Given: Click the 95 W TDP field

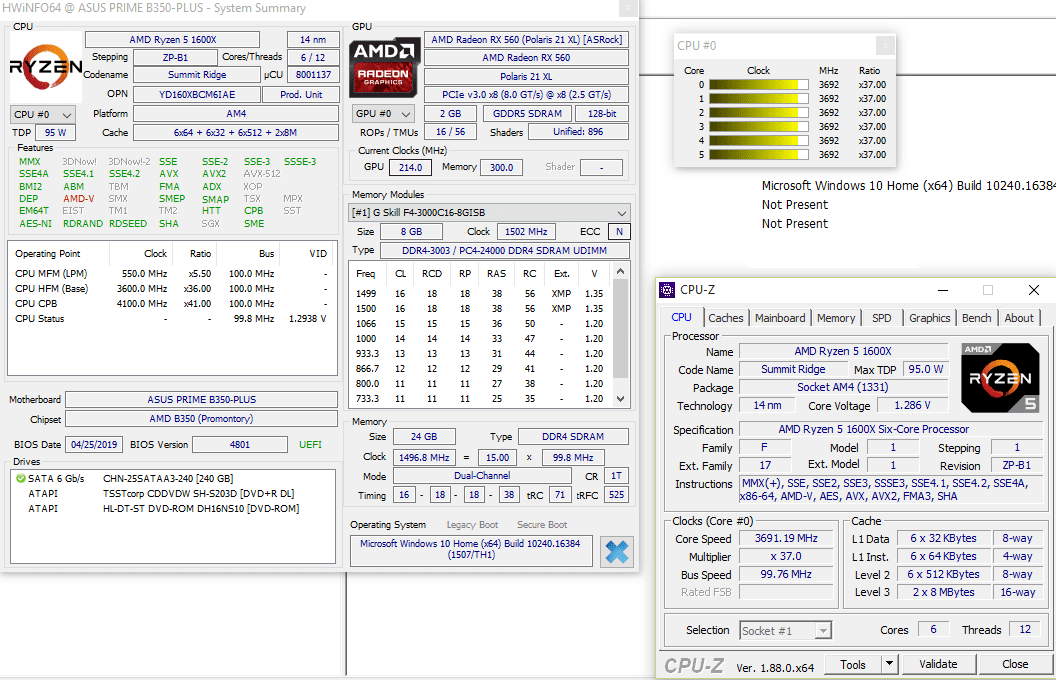Looking at the screenshot, I should (x=55, y=133).
